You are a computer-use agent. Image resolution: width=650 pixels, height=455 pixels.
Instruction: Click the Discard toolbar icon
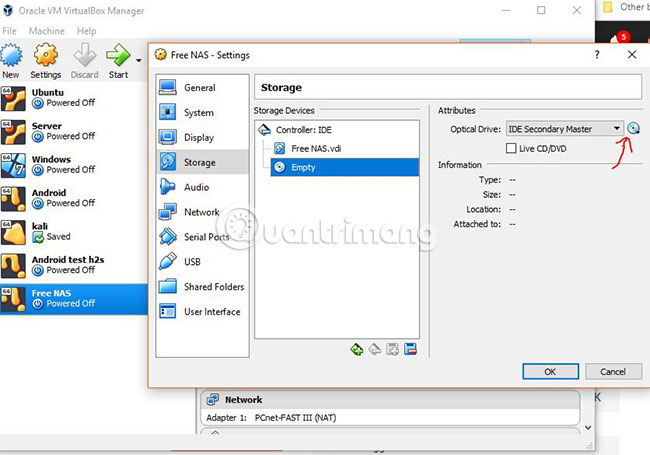point(85,61)
